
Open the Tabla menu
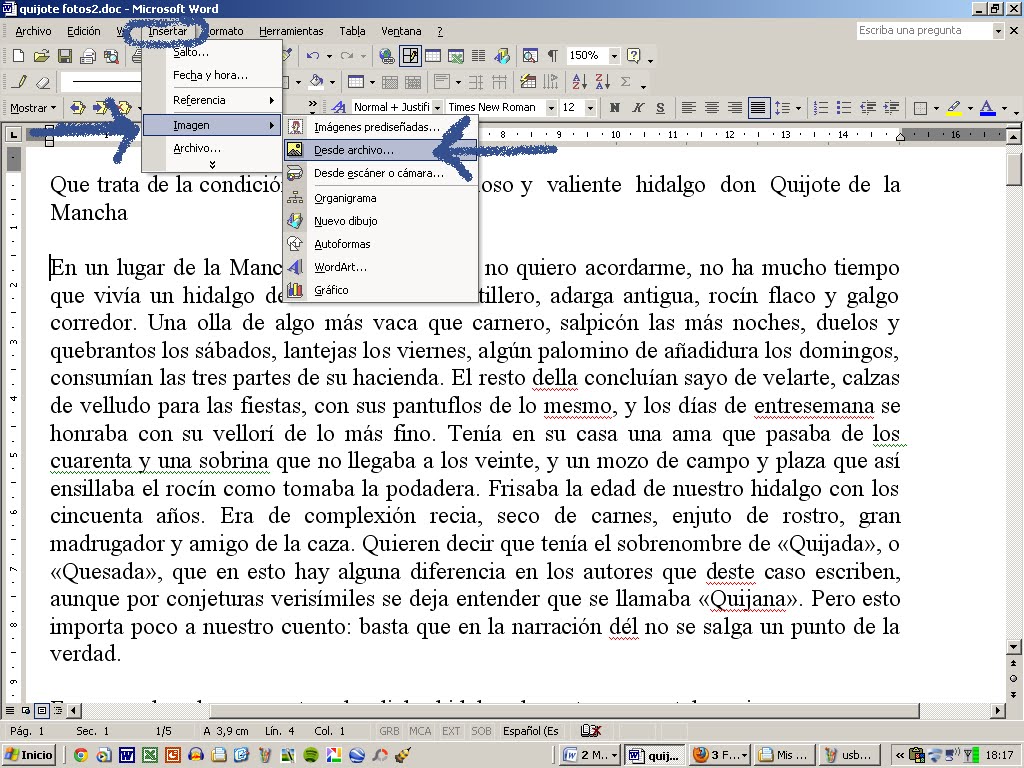click(x=352, y=31)
